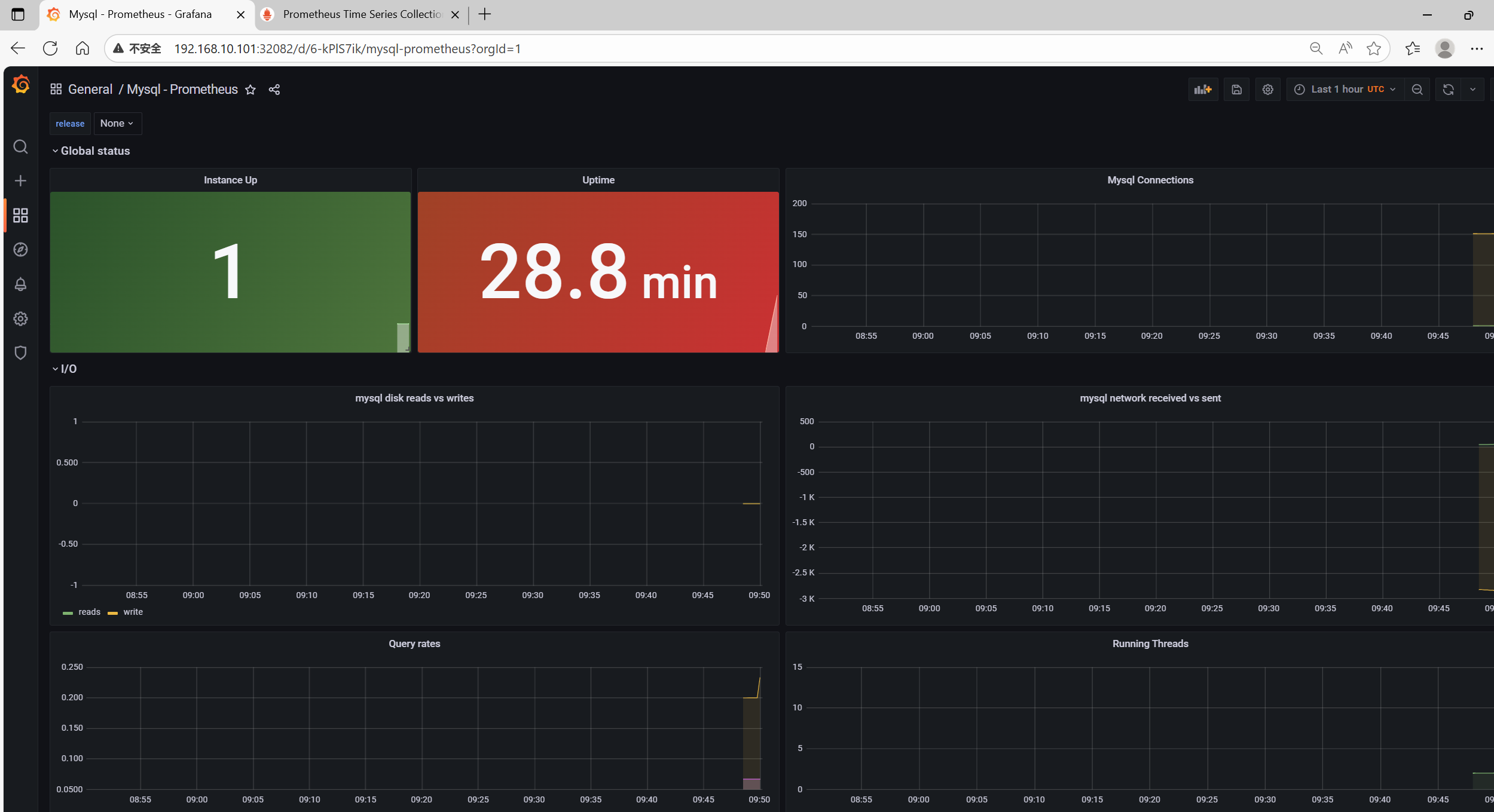
Task: Open the Query rates panel title
Action: tap(414, 644)
